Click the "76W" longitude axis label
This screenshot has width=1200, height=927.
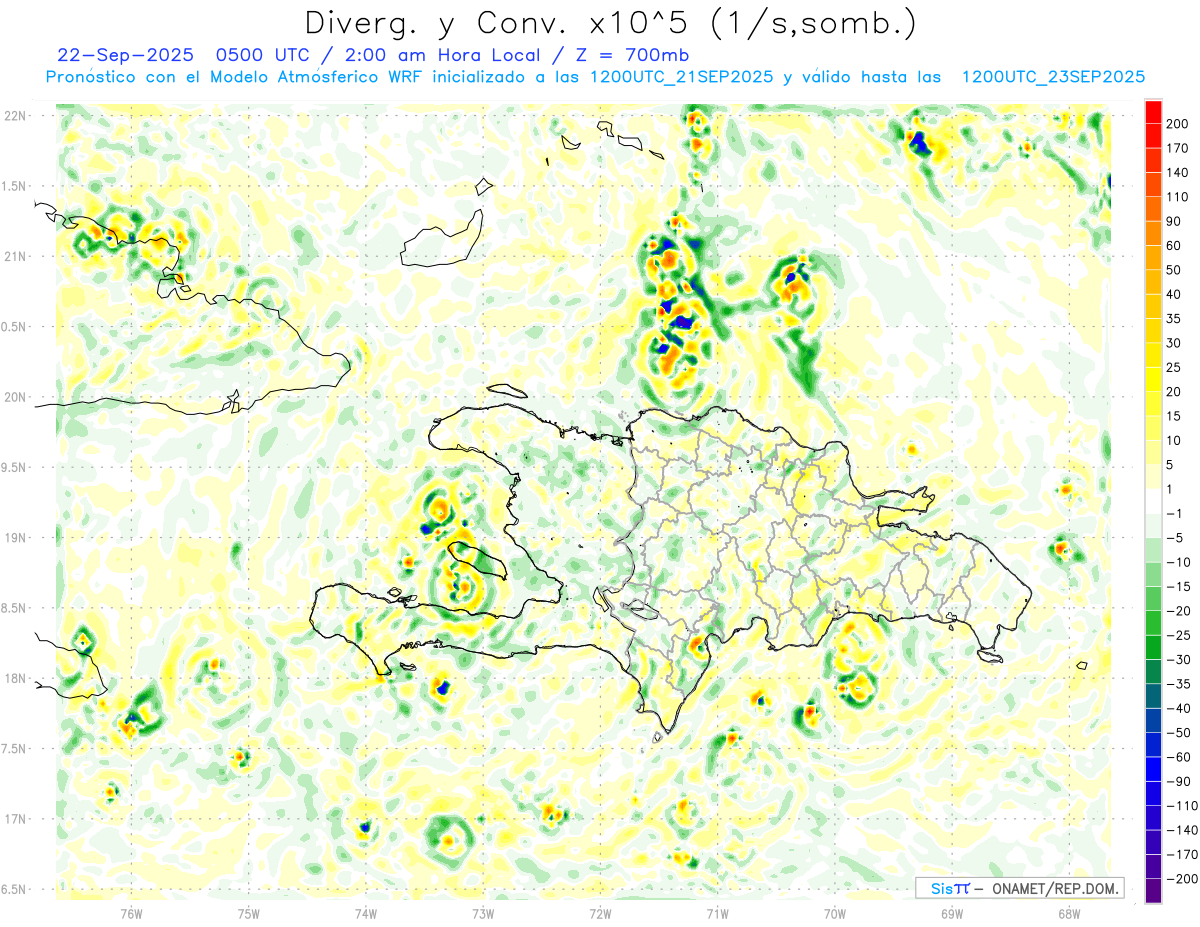pos(131,913)
